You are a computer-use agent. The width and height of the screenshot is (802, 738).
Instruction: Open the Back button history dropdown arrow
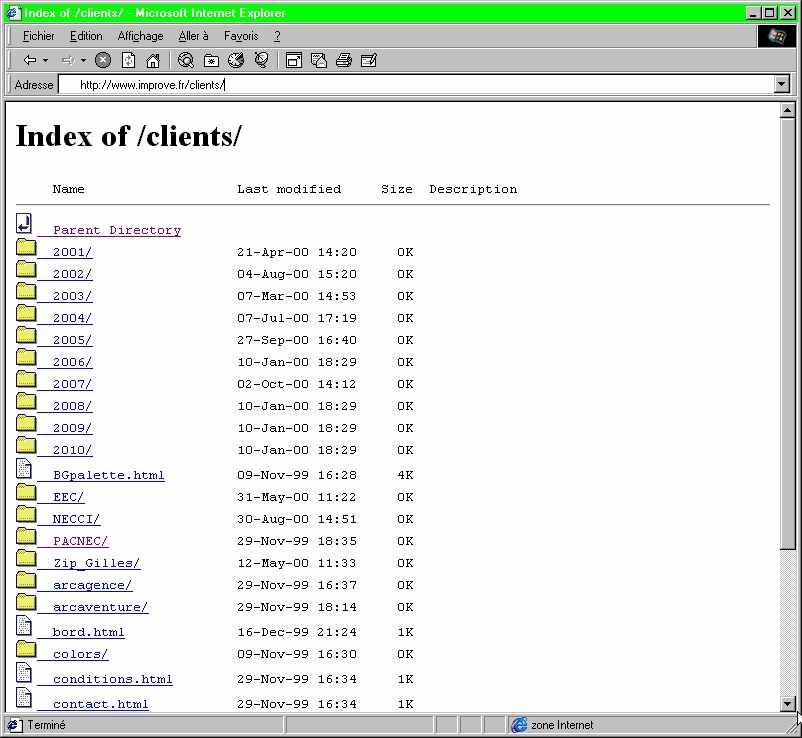click(x=46, y=60)
